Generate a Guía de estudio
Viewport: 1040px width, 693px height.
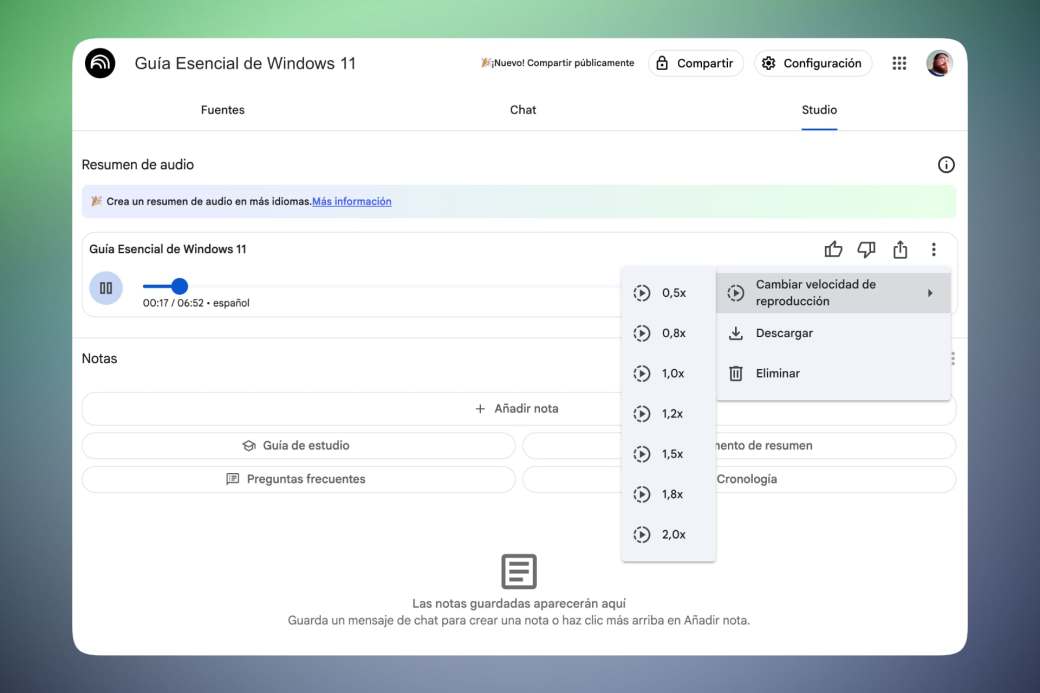coord(298,446)
